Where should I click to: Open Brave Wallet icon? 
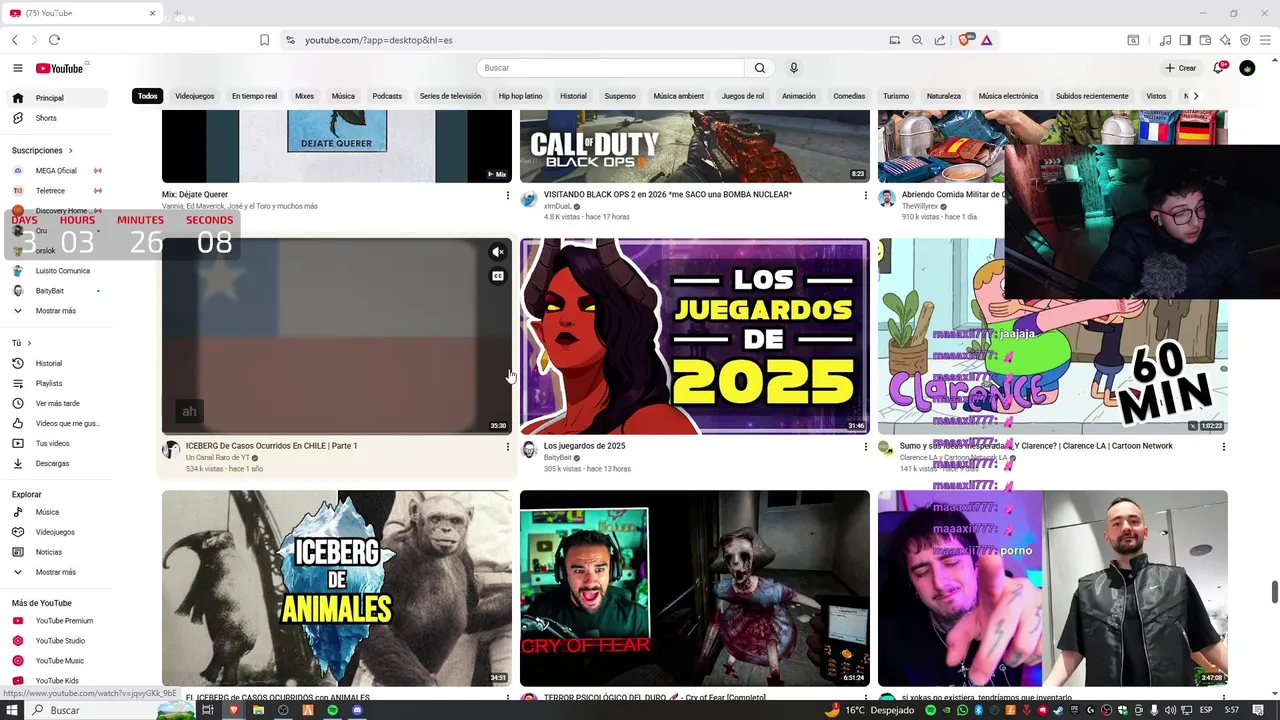[x=1205, y=40]
